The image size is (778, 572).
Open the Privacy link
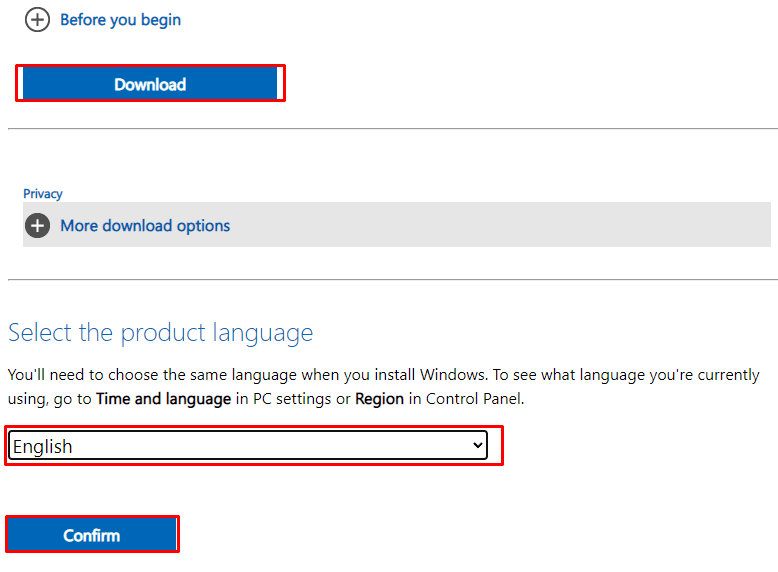43,193
